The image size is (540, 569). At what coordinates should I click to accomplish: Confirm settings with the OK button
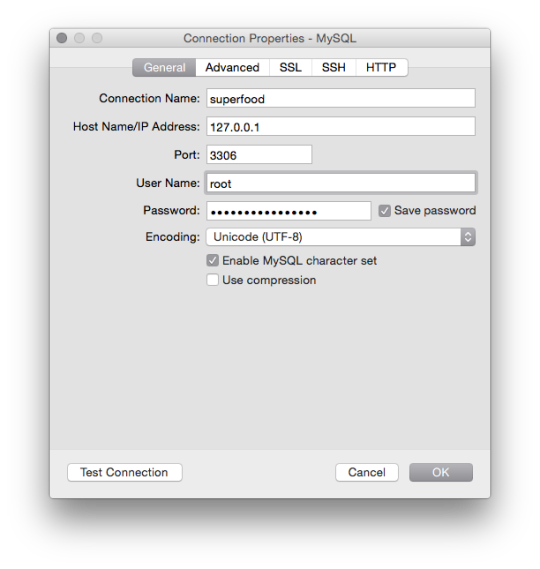click(441, 472)
